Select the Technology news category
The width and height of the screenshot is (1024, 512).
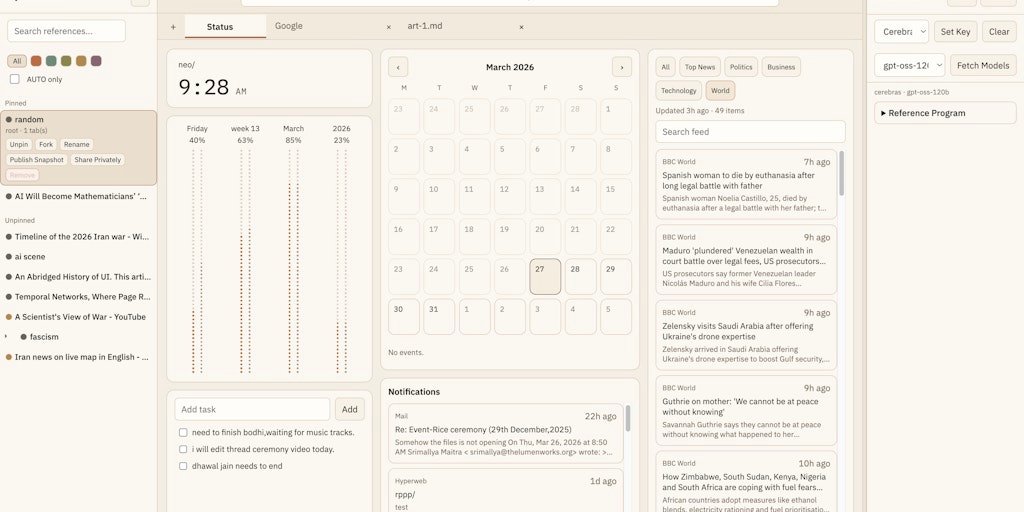679,91
